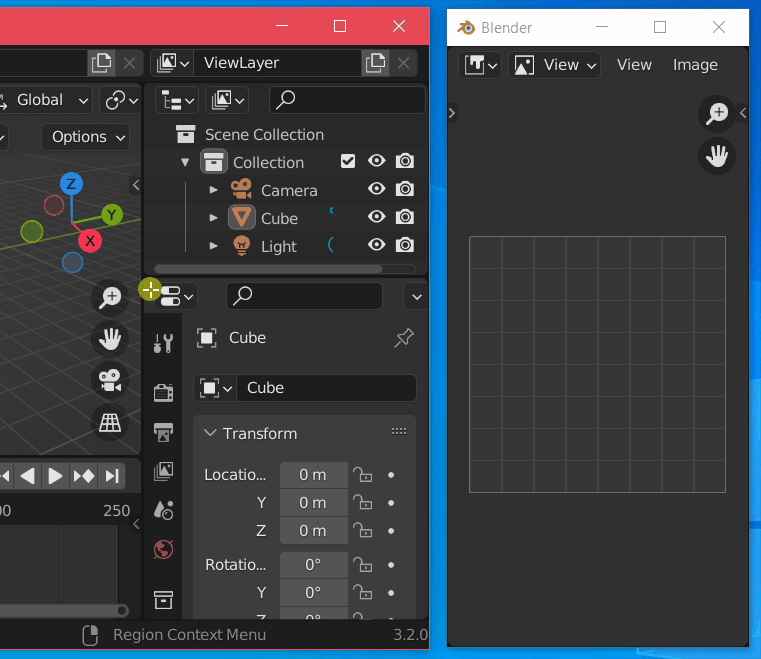The image size is (761, 659).
Task: Open the Output properties tab
Action: (x=164, y=432)
